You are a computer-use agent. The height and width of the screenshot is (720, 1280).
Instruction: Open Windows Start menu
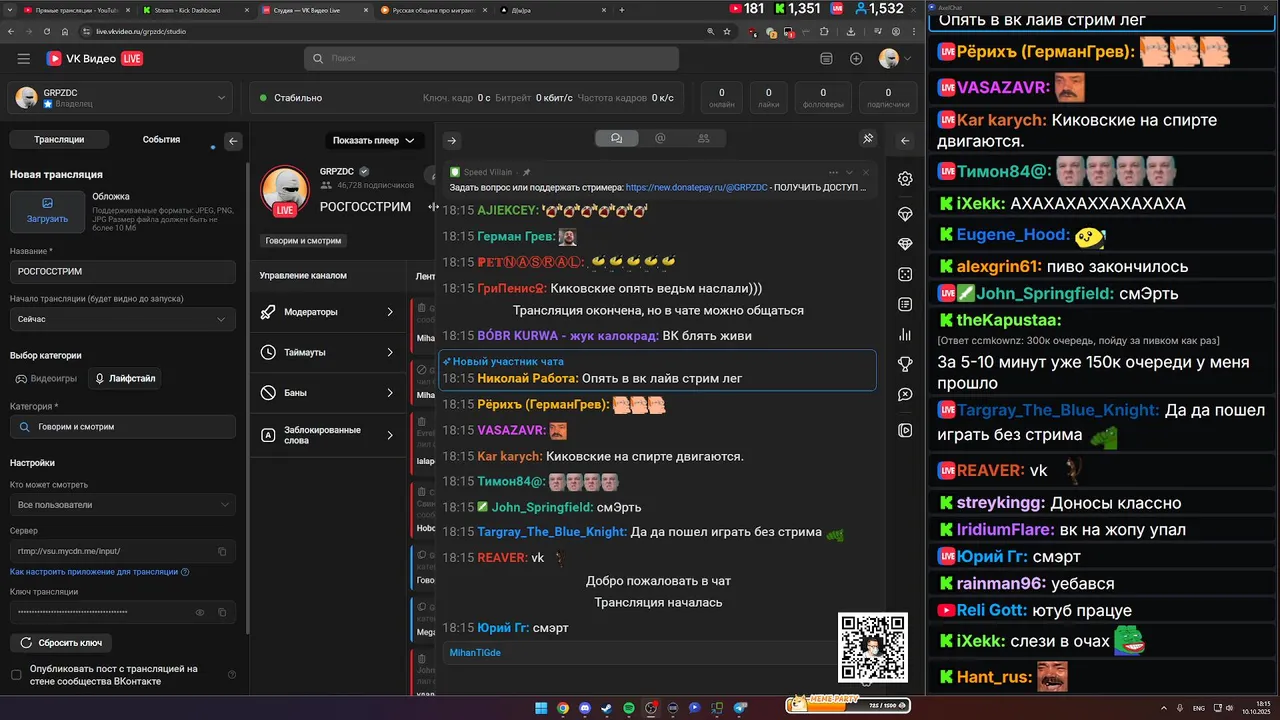(x=541, y=708)
